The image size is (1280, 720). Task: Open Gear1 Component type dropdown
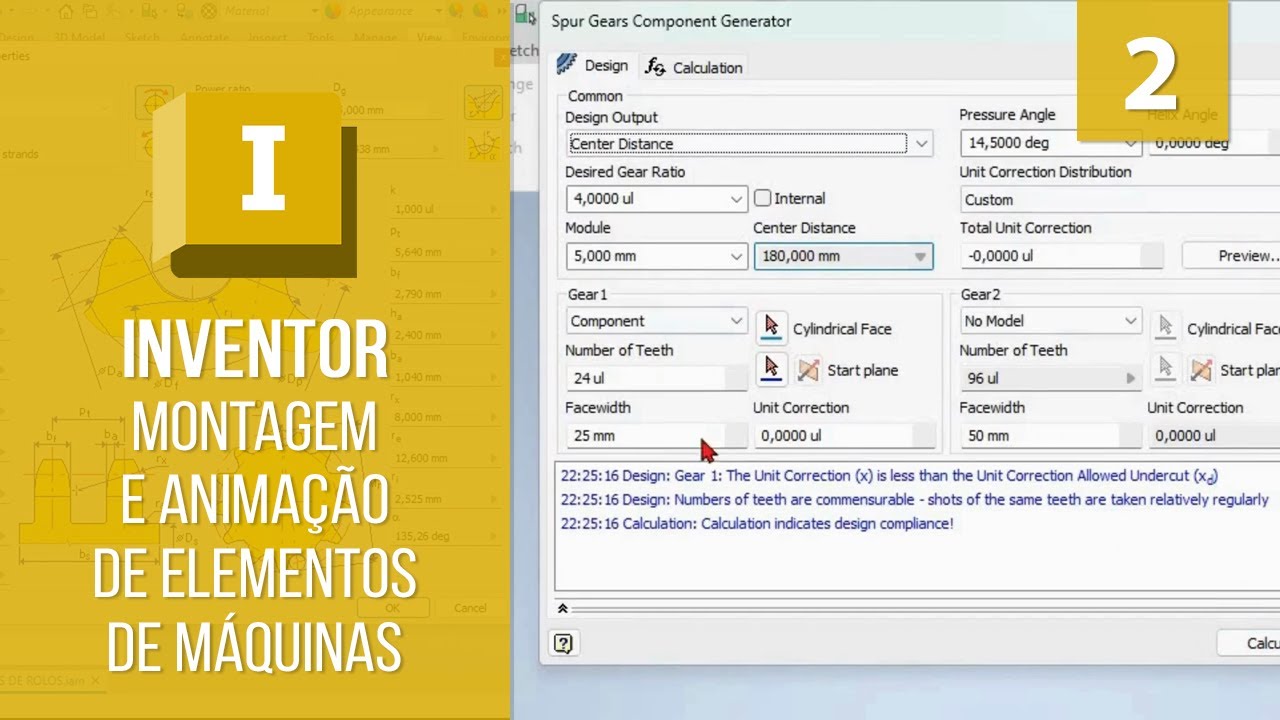(x=736, y=321)
